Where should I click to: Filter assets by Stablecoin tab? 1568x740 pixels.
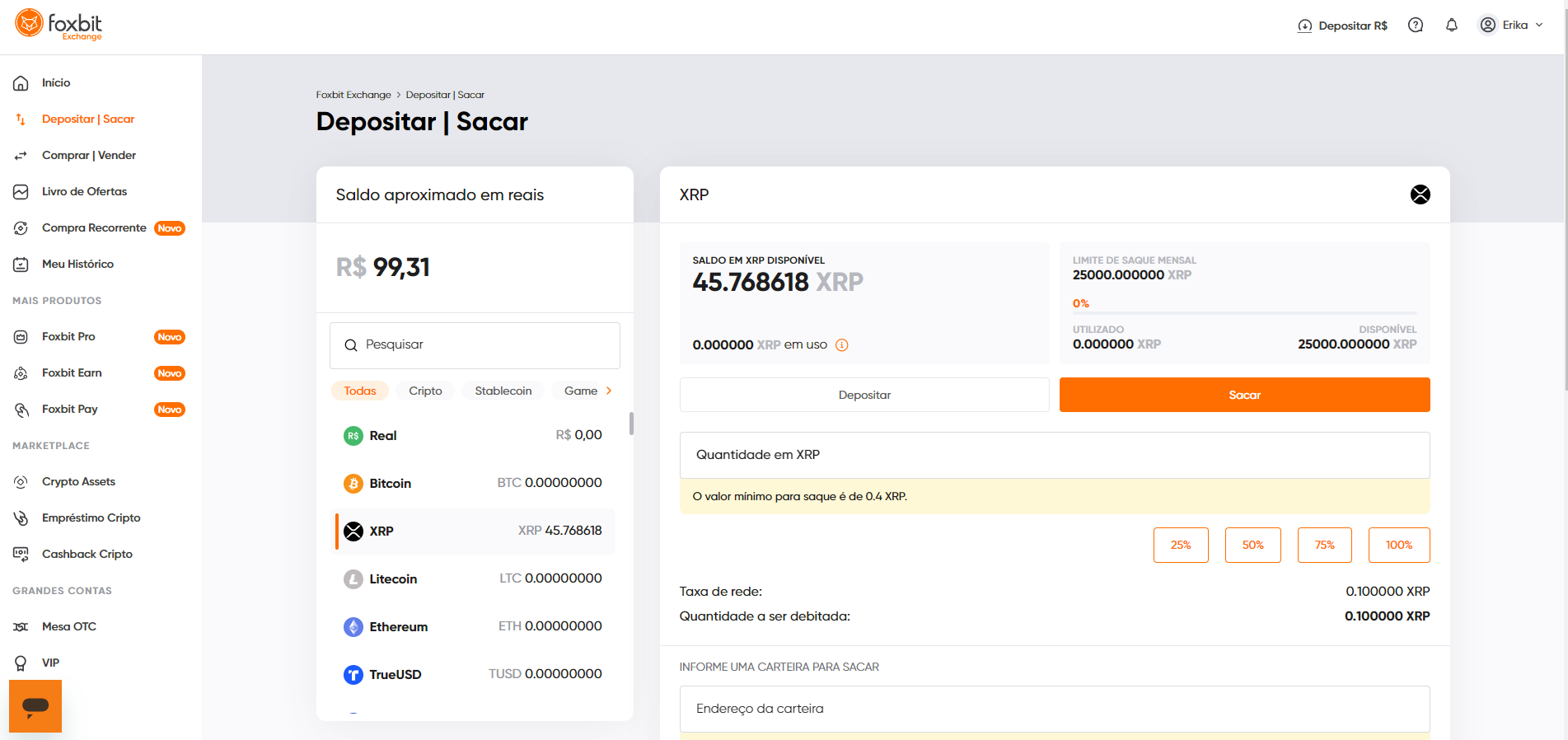(x=503, y=391)
